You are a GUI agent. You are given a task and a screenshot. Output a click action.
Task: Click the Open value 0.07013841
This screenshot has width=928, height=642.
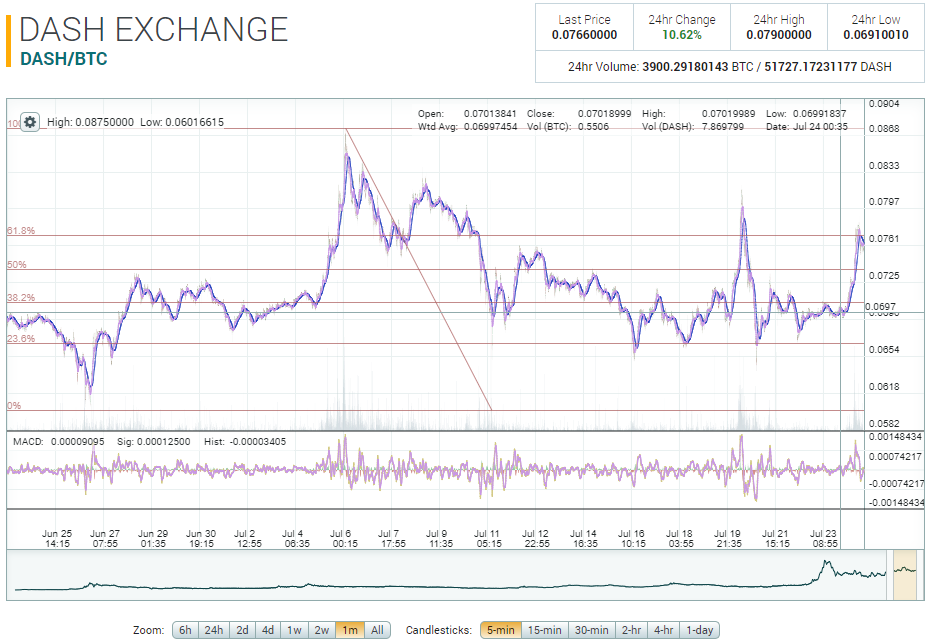coord(490,114)
